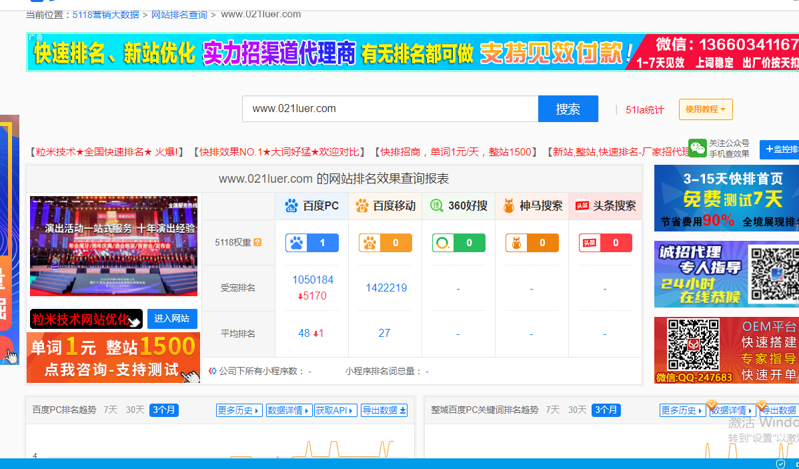The width and height of the screenshot is (799, 469).
Task: Click the blue 搜索 search button
Action: [x=568, y=109]
